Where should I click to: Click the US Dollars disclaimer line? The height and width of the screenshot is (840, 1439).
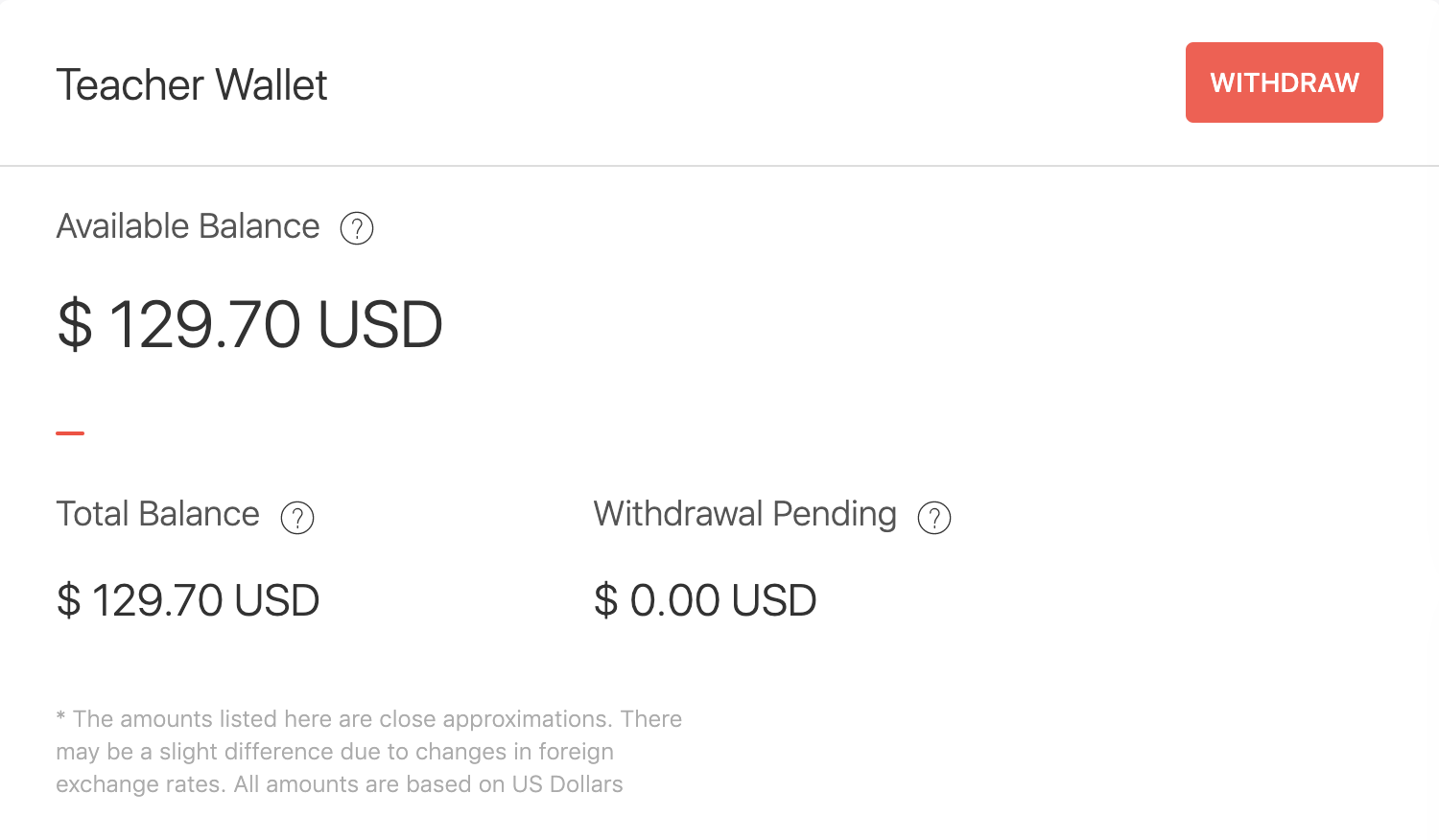[340, 784]
